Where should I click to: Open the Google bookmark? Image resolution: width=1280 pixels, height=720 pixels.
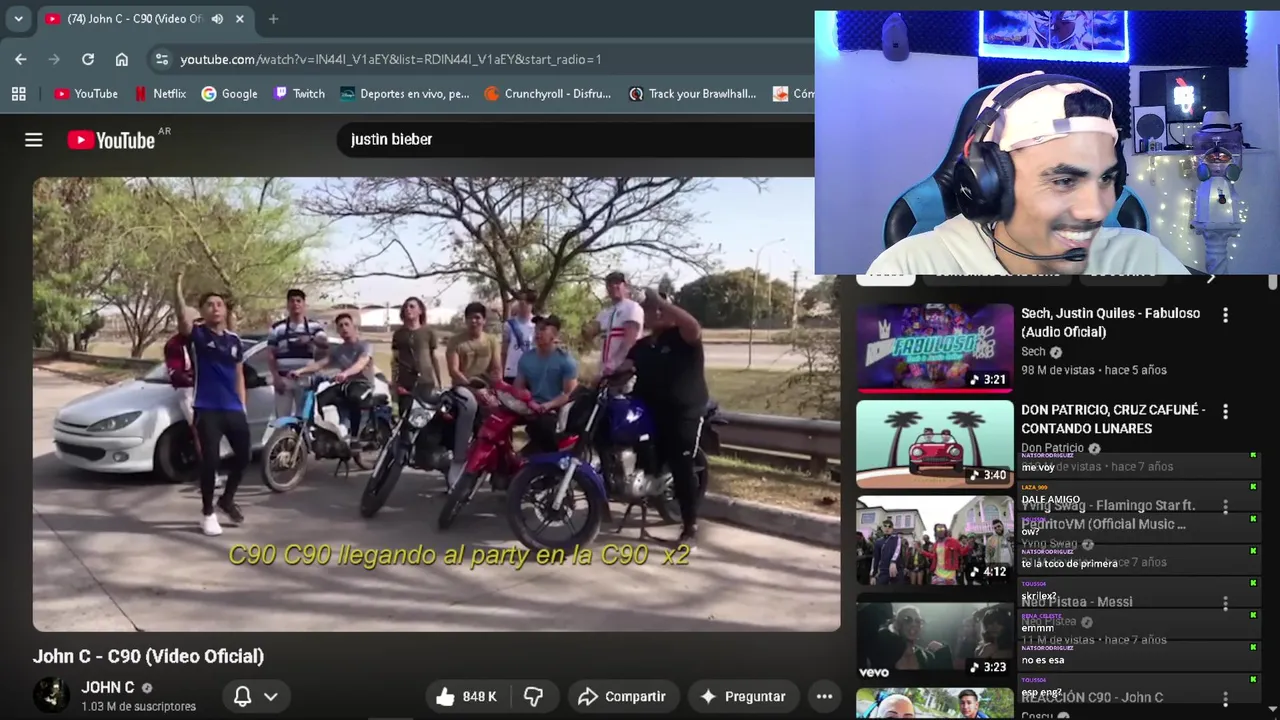(x=229, y=93)
